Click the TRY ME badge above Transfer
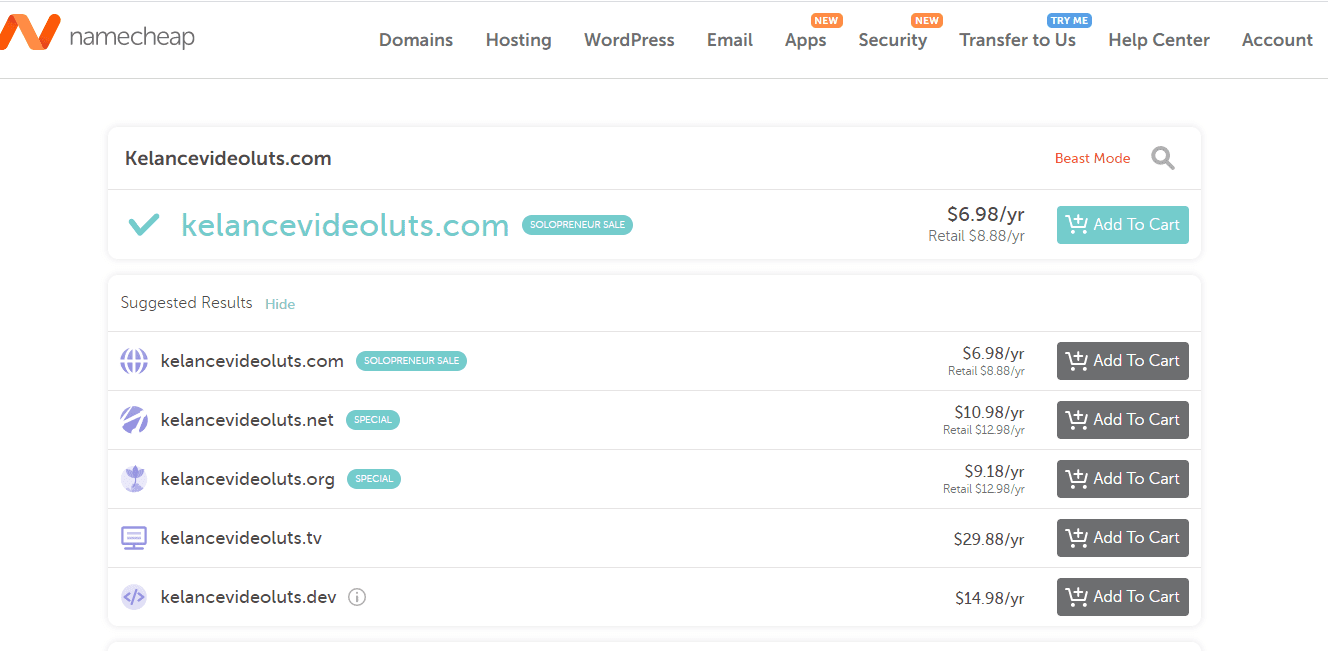 click(x=1069, y=20)
